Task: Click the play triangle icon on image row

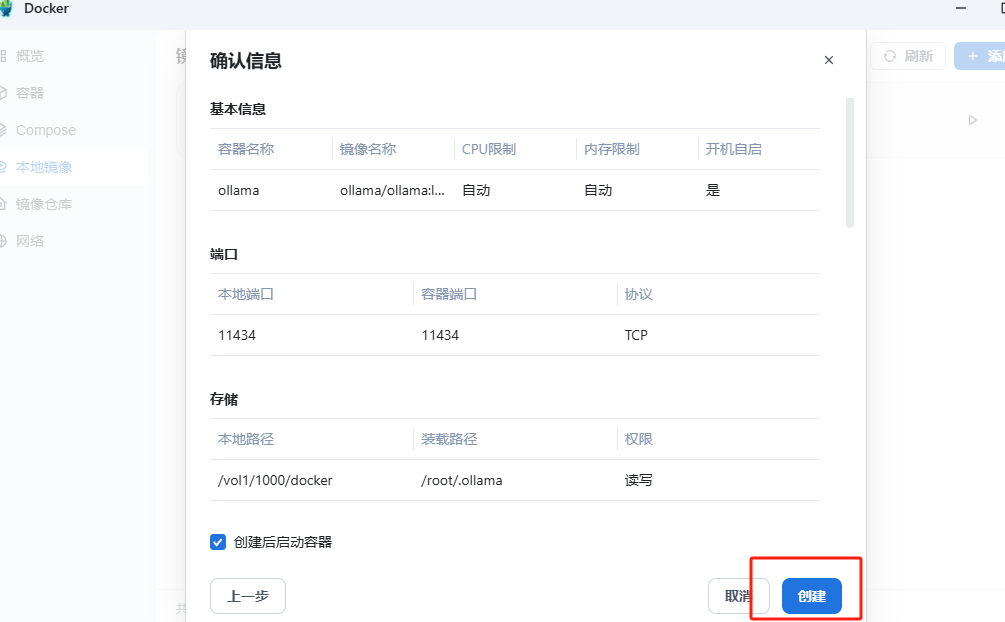Action: (972, 120)
